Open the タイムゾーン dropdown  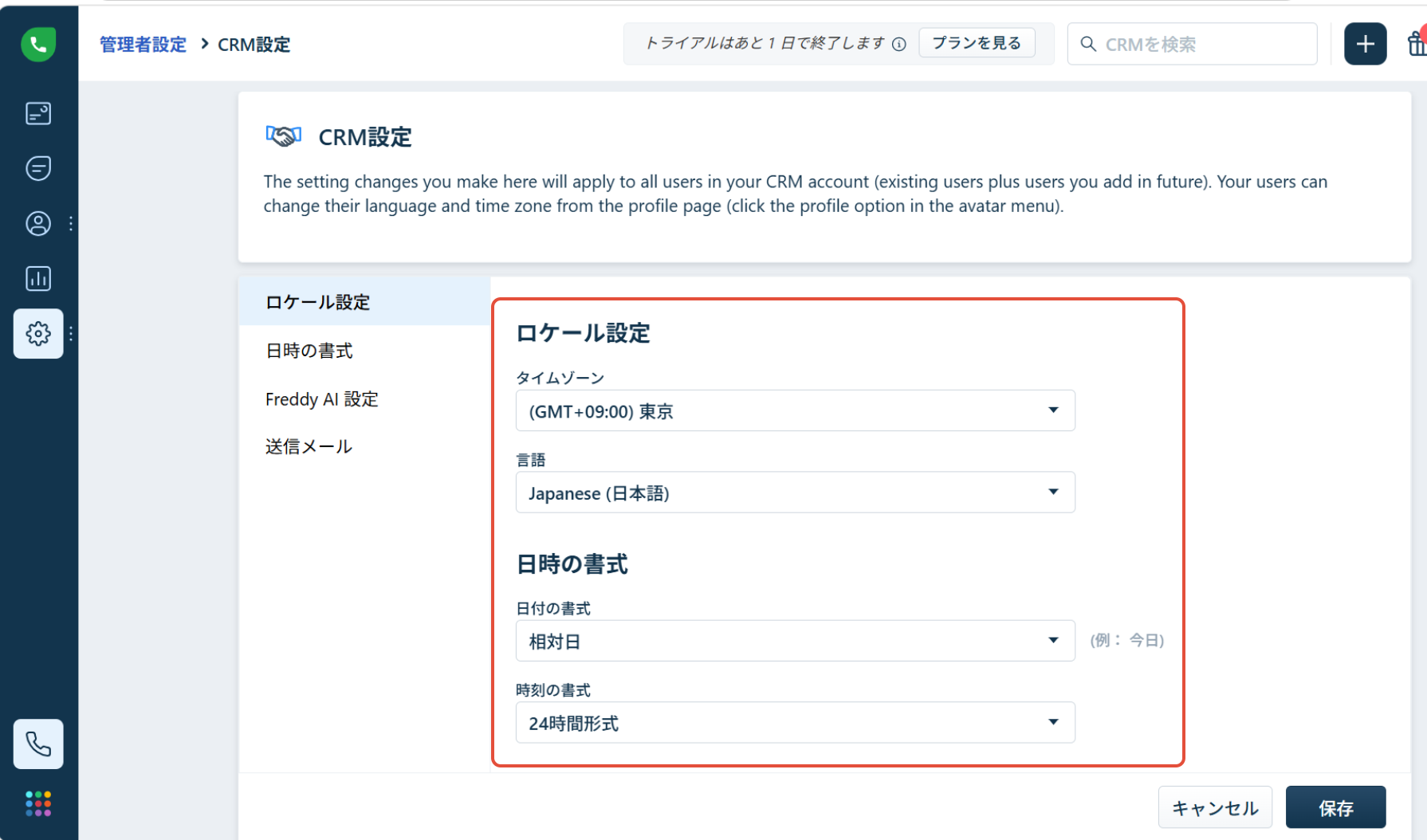pos(795,410)
